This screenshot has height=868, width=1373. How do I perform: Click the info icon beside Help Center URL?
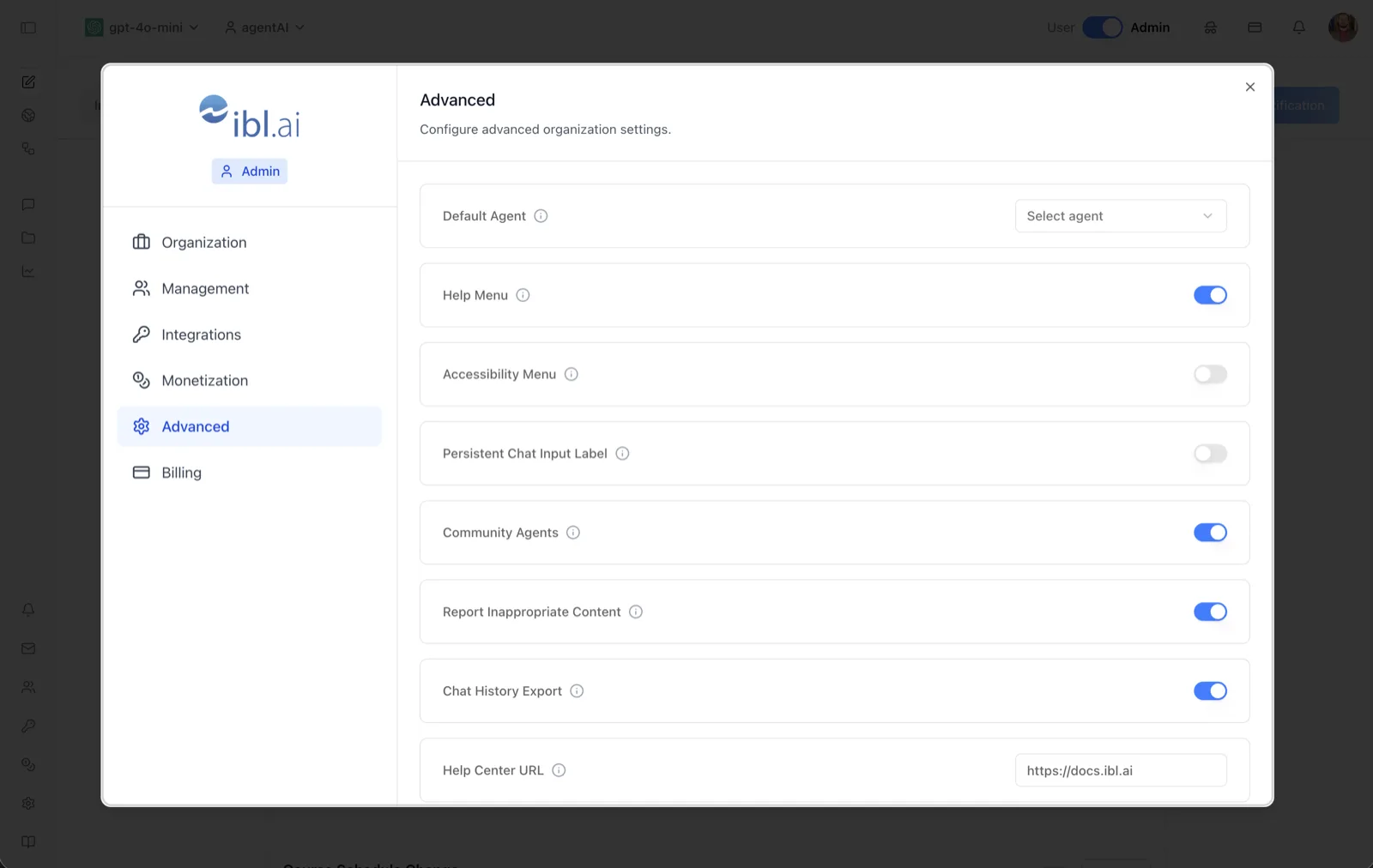559,770
